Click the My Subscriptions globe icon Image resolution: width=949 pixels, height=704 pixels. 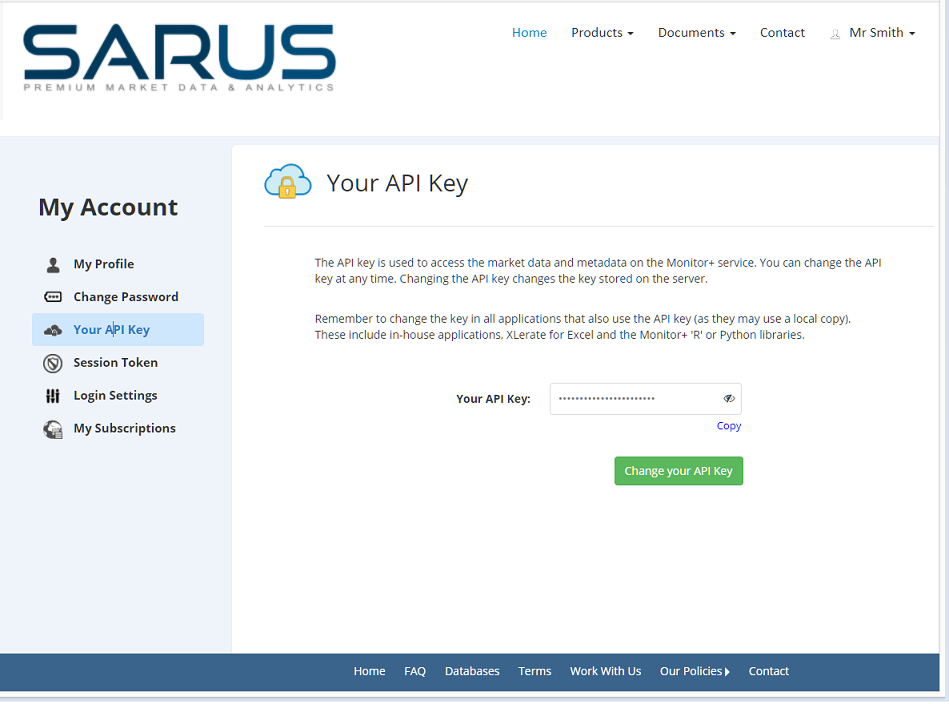pos(53,429)
